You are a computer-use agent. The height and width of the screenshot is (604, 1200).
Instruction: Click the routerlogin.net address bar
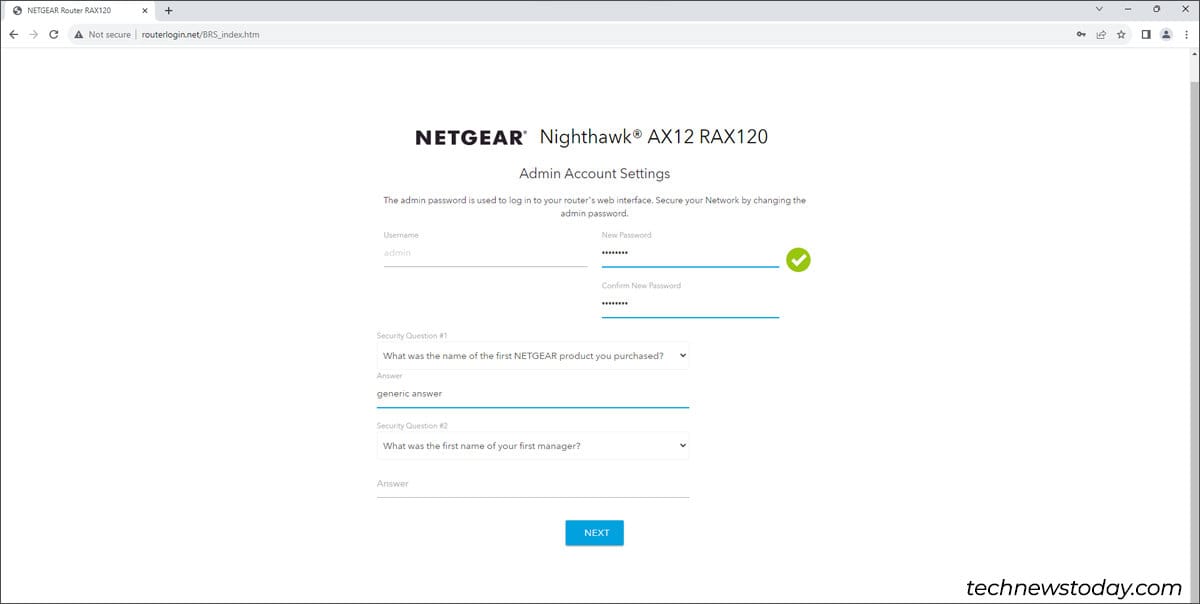(200, 34)
